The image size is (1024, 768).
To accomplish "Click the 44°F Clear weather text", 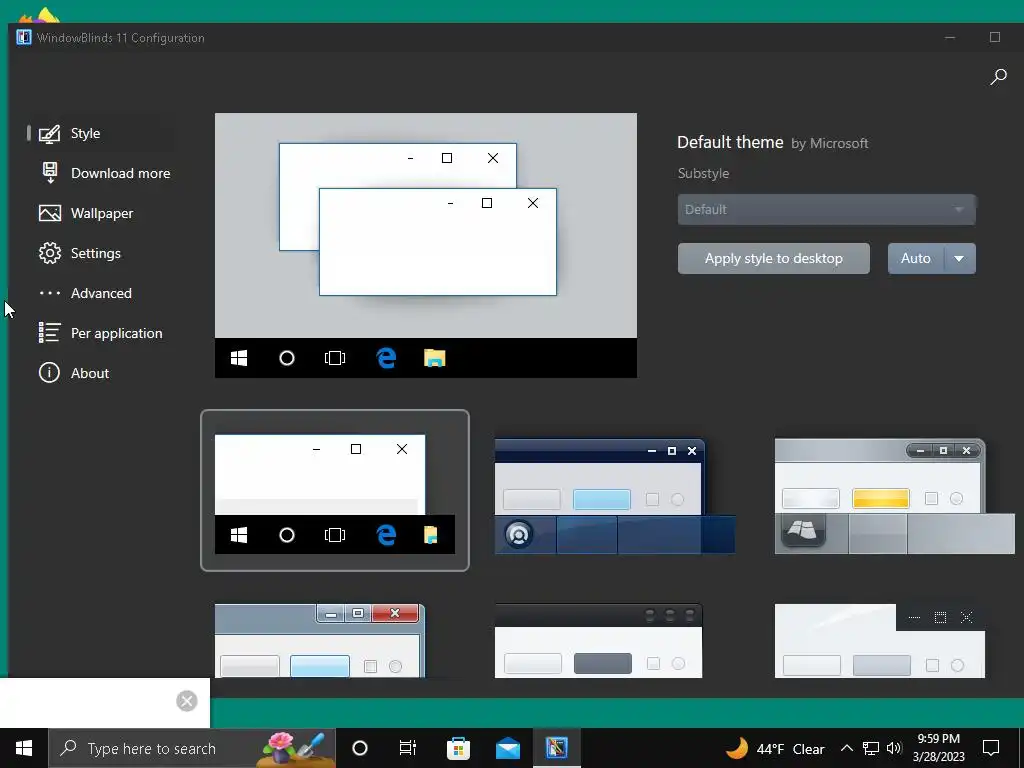I will (790, 748).
